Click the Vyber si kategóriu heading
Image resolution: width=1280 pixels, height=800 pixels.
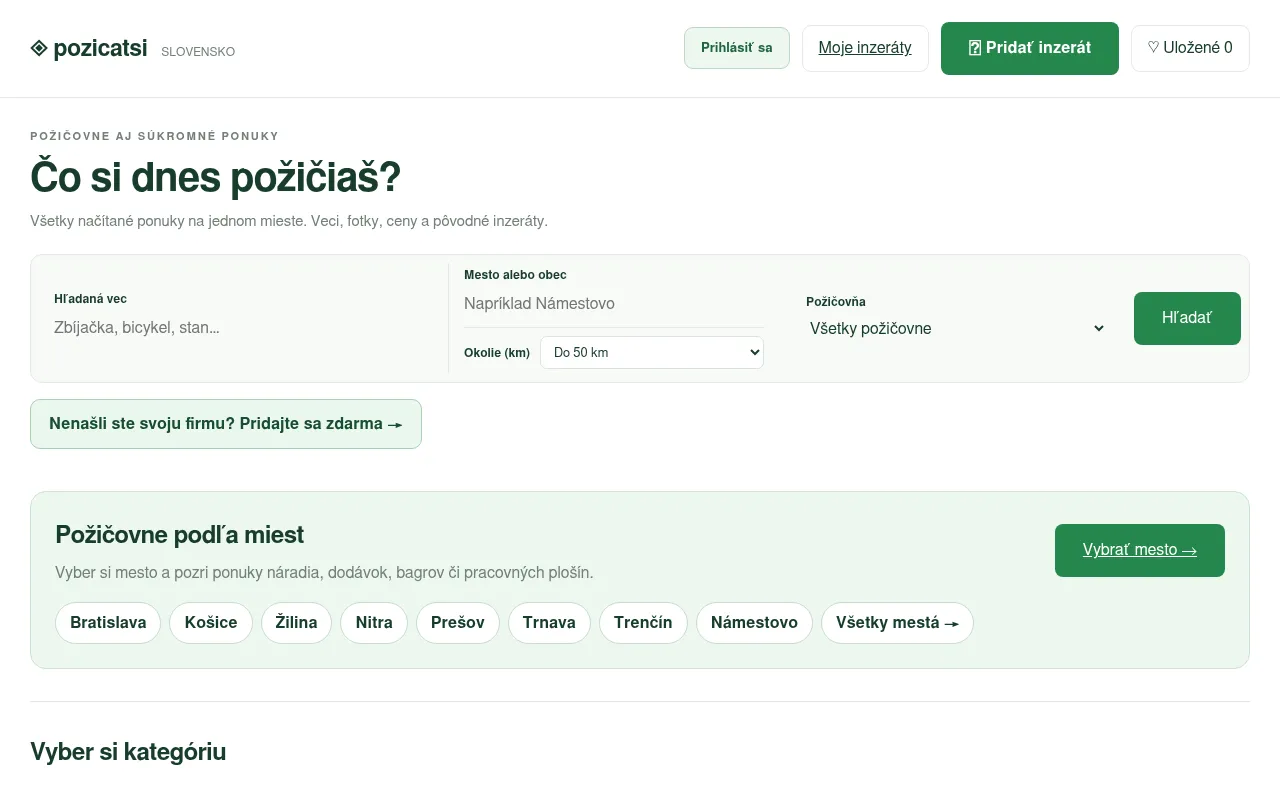click(128, 752)
